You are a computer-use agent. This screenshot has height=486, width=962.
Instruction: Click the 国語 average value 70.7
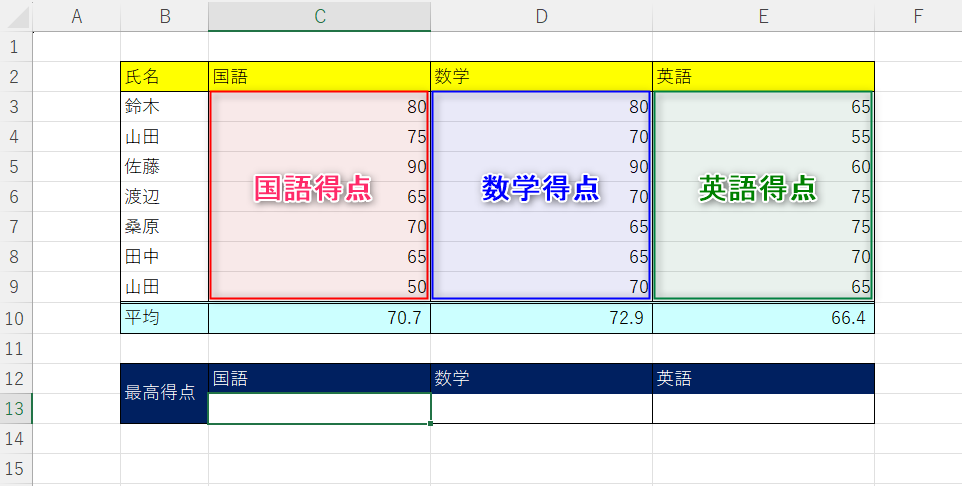coord(320,318)
